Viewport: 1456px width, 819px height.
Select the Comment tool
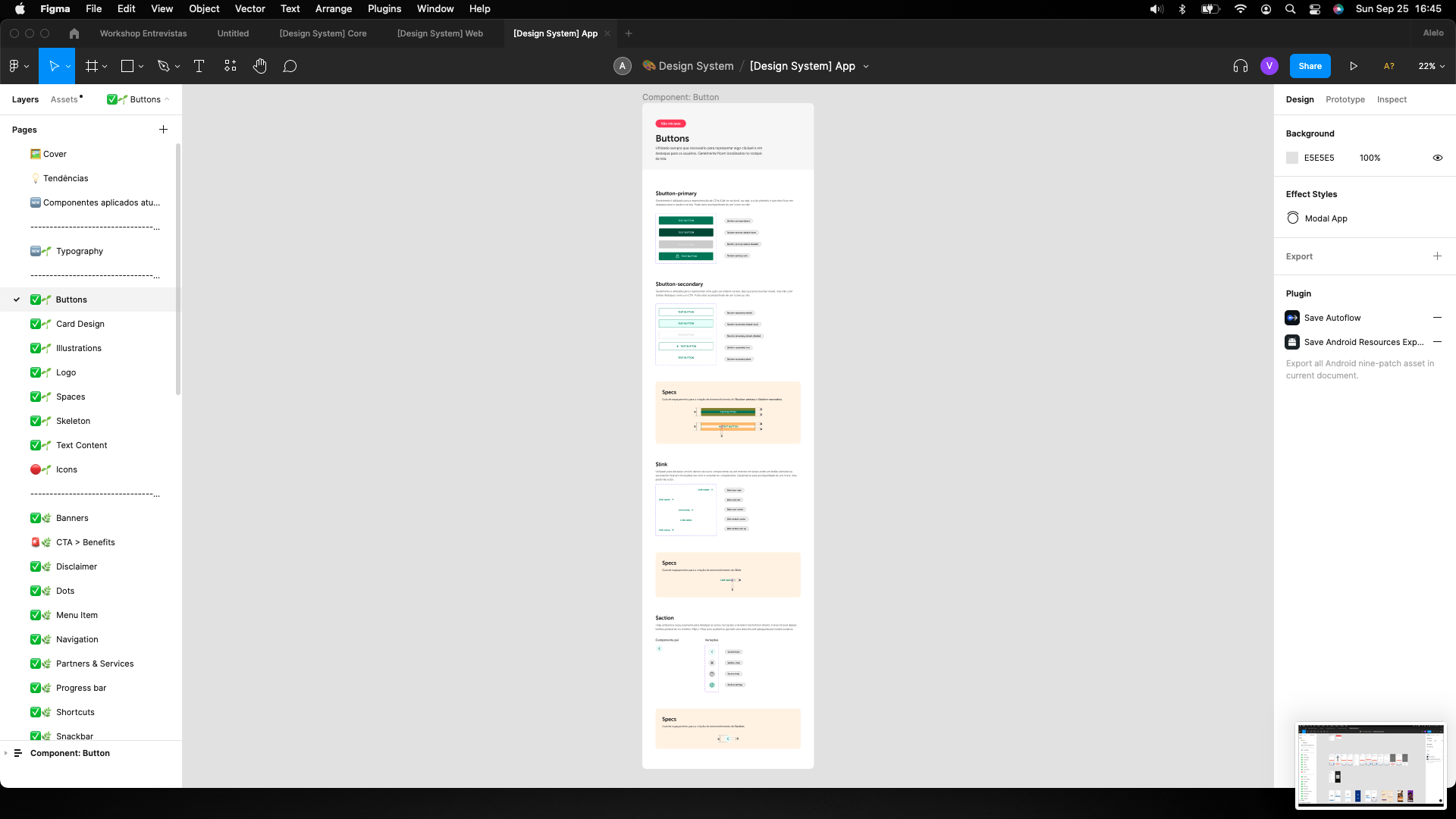(290, 66)
